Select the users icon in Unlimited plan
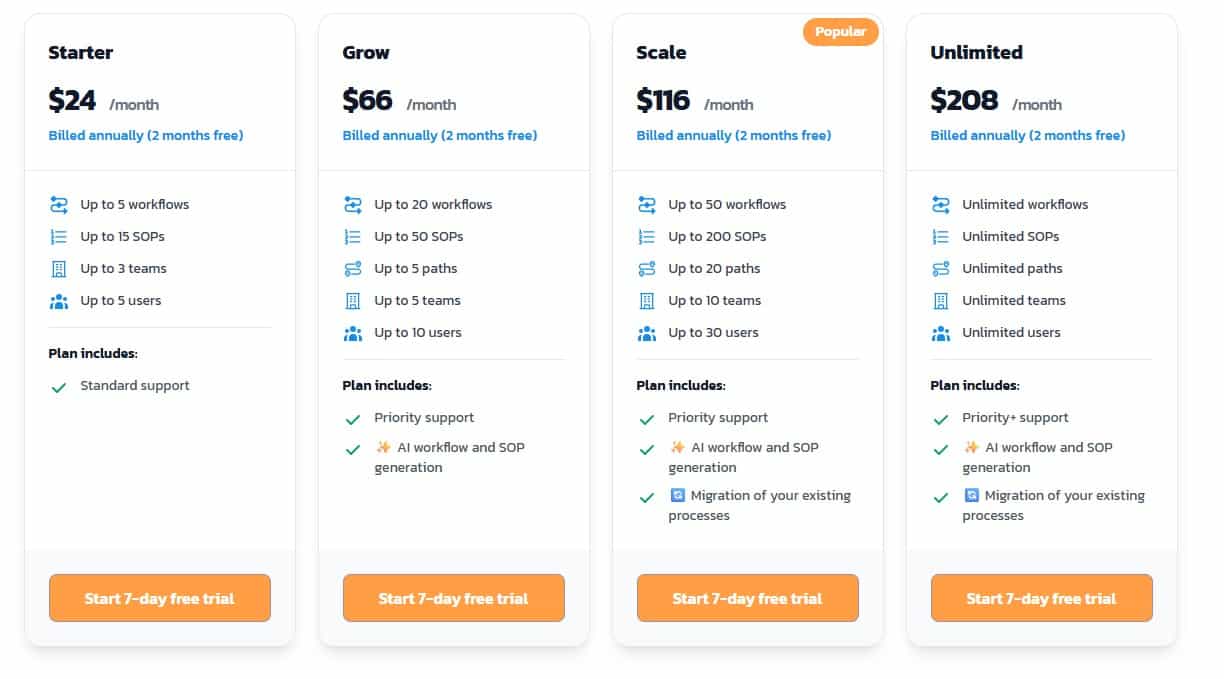 [x=941, y=332]
